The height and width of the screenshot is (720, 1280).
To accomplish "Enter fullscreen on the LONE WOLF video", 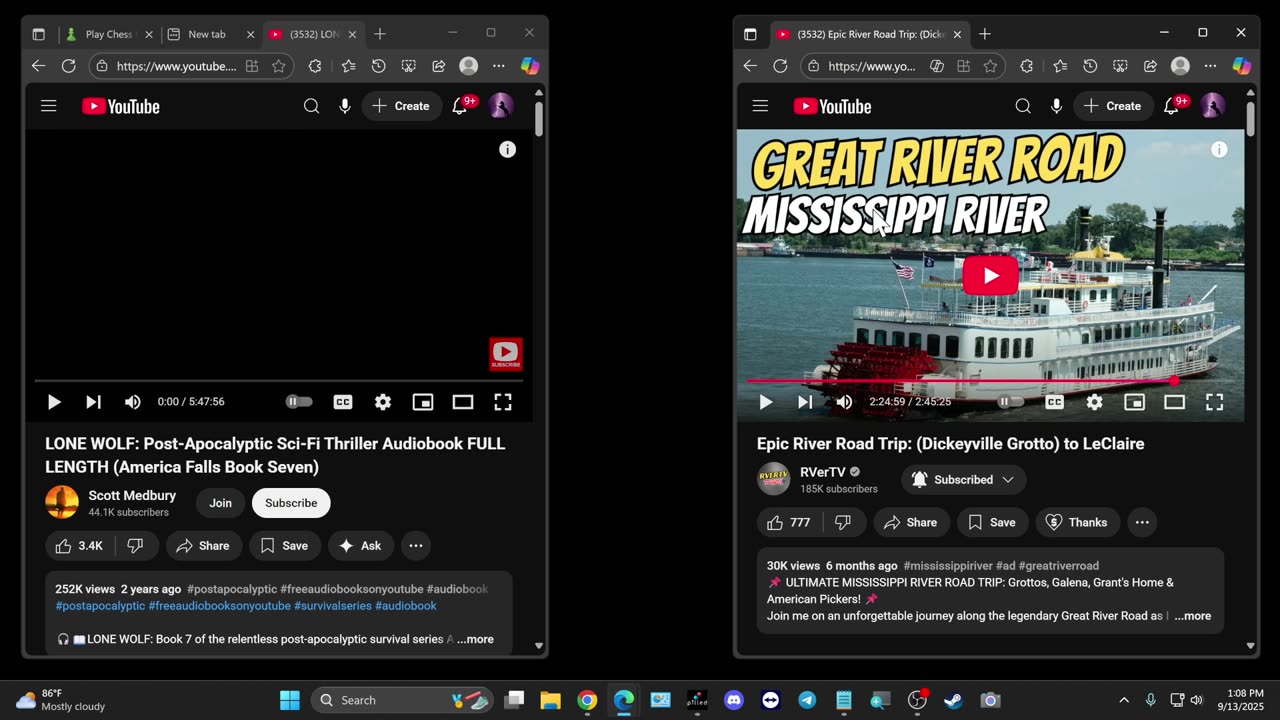I will pos(503,402).
